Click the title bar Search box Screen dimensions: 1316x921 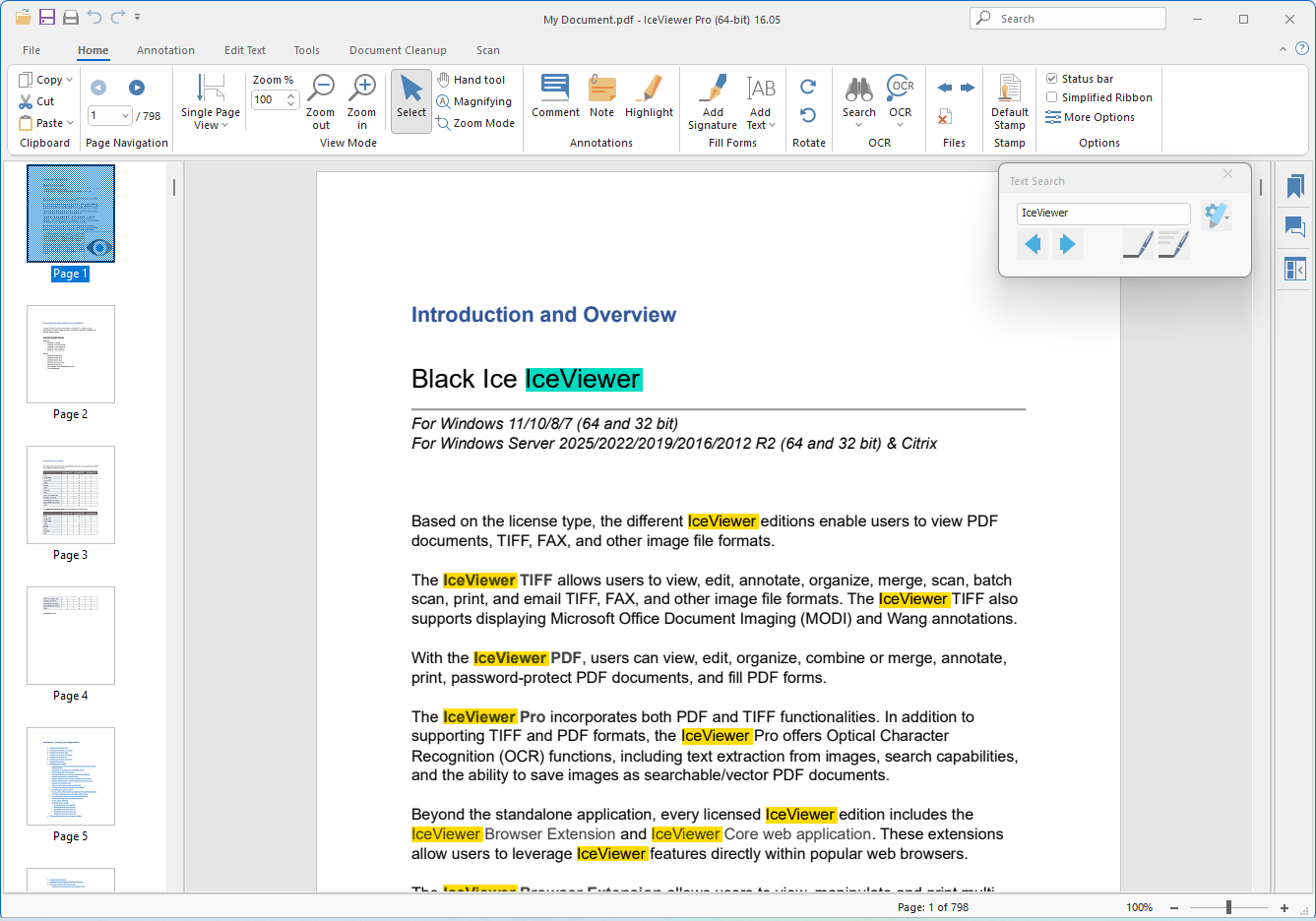click(x=1068, y=19)
